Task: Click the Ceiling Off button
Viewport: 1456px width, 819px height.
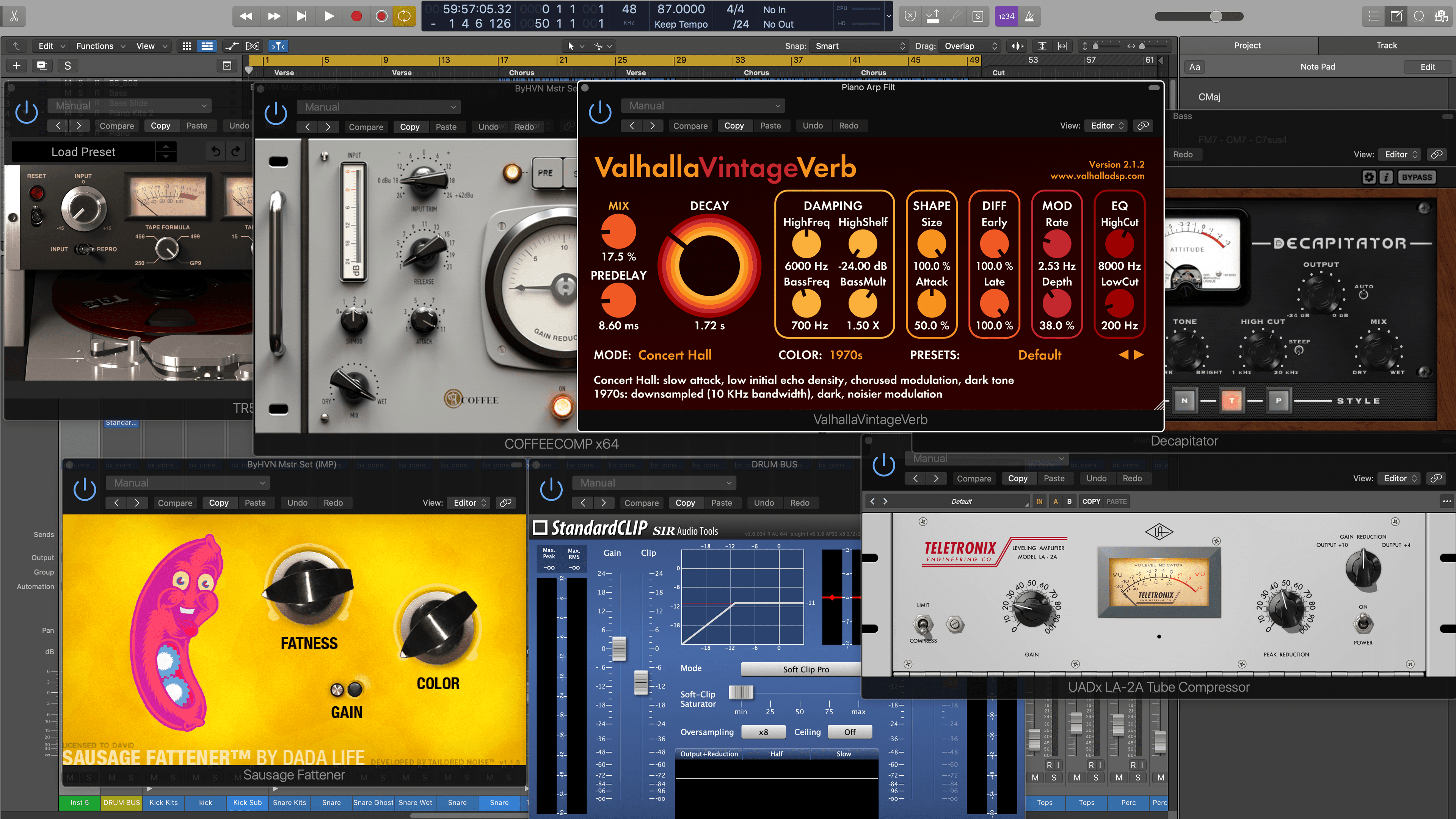Action: point(849,732)
